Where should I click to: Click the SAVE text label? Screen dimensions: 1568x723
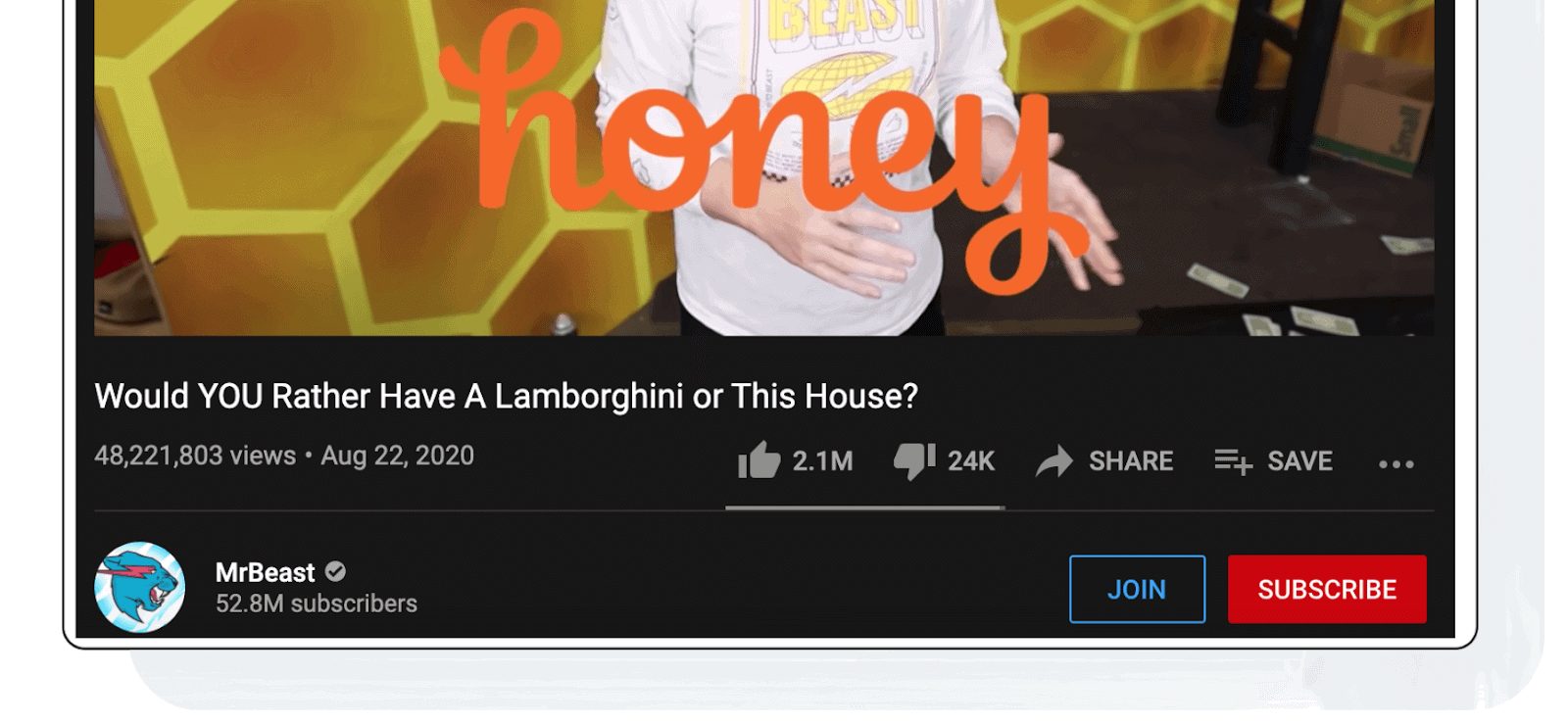[x=1299, y=460]
